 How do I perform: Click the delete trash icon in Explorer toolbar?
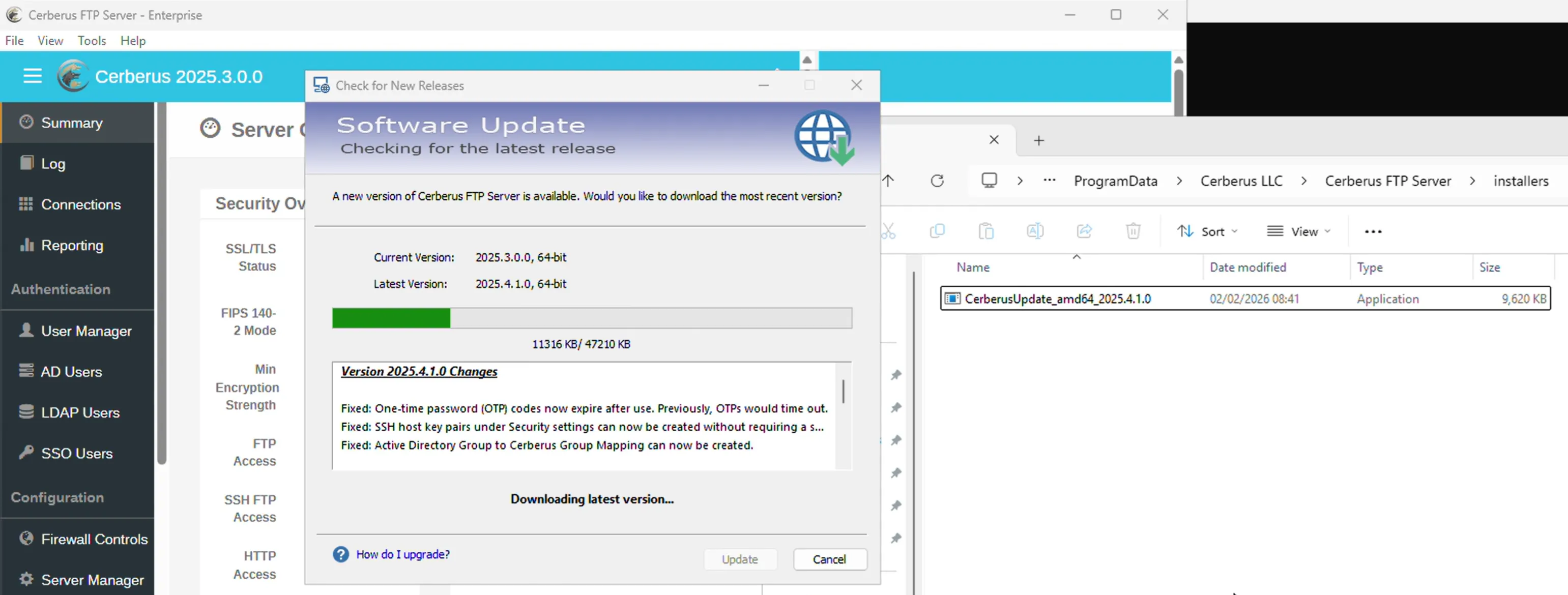pyautogui.click(x=1132, y=231)
